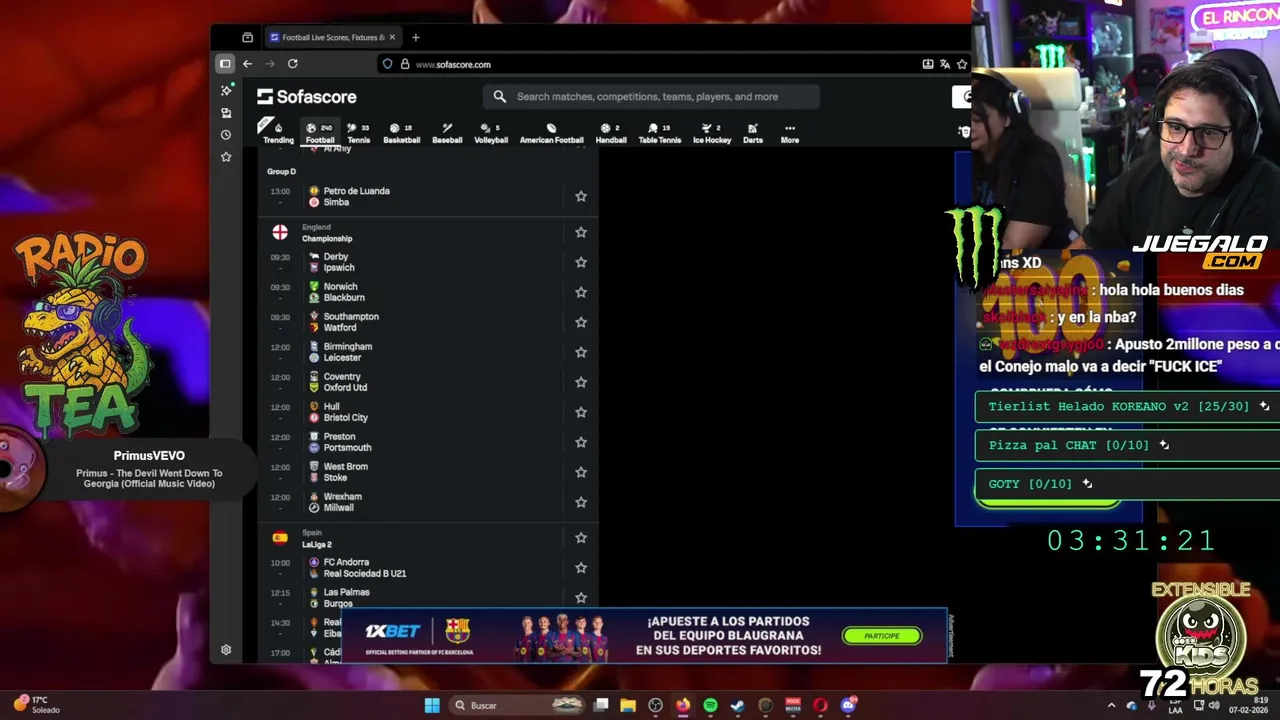
Task: Favorite the Birmingham vs Leicester match
Action: pyautogui.click(x=580, y=352)
